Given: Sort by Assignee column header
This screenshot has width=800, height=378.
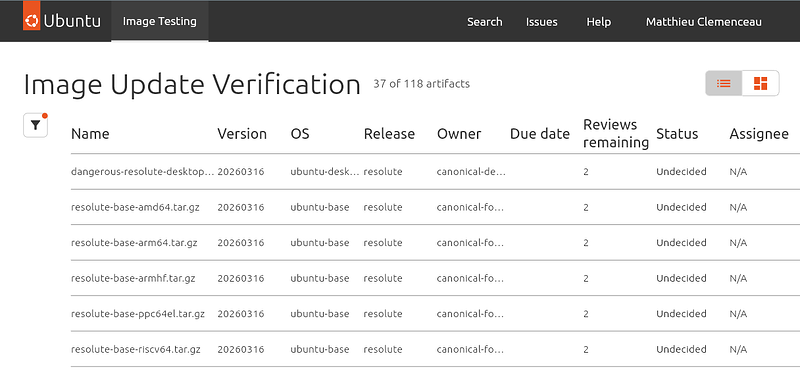Looking at the screenshot, I should (759, 134).
